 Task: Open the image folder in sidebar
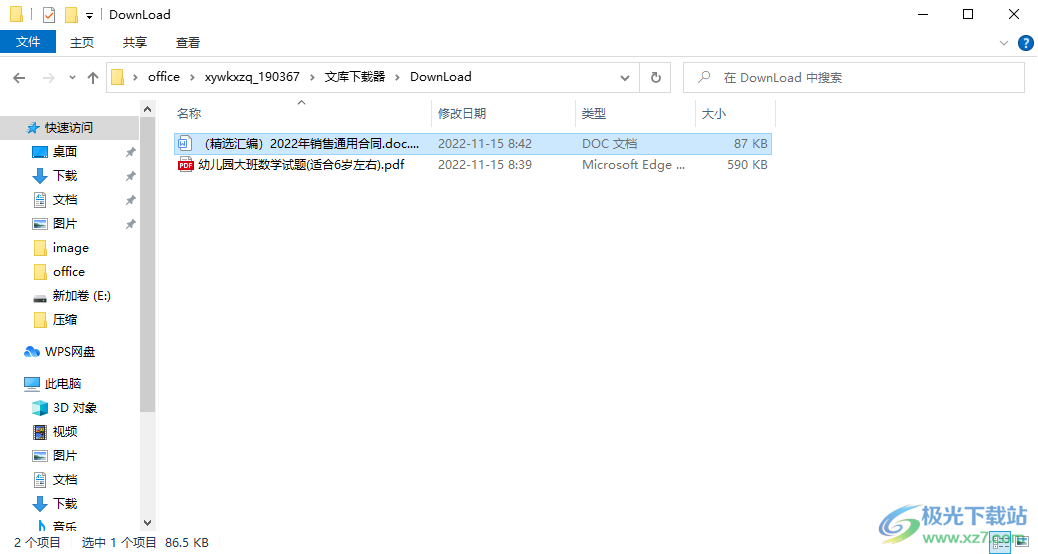click(71, 248)
